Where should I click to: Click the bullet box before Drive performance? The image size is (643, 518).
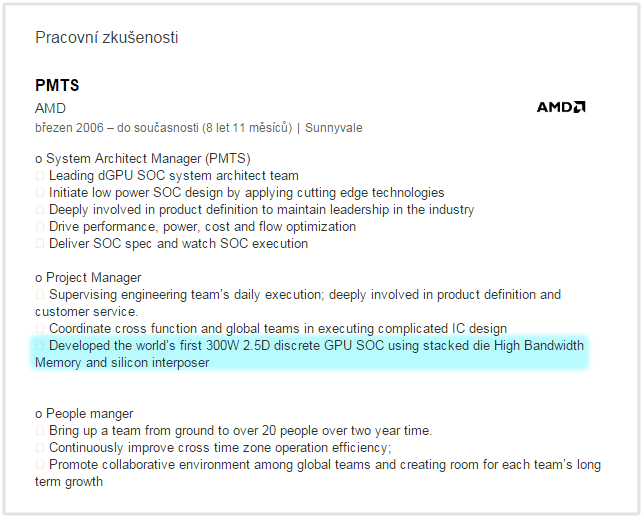pos(40,227)
